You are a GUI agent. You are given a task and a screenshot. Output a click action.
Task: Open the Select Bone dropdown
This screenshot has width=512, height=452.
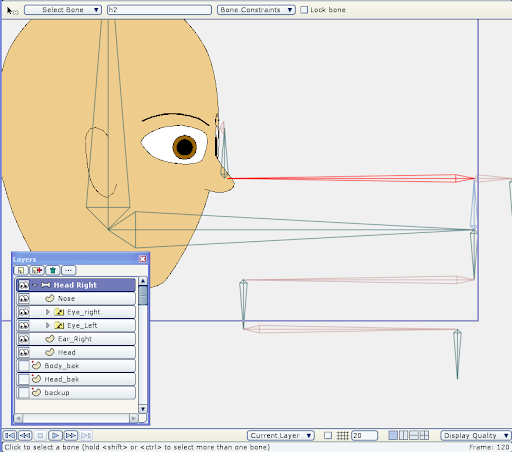(63, 10)
